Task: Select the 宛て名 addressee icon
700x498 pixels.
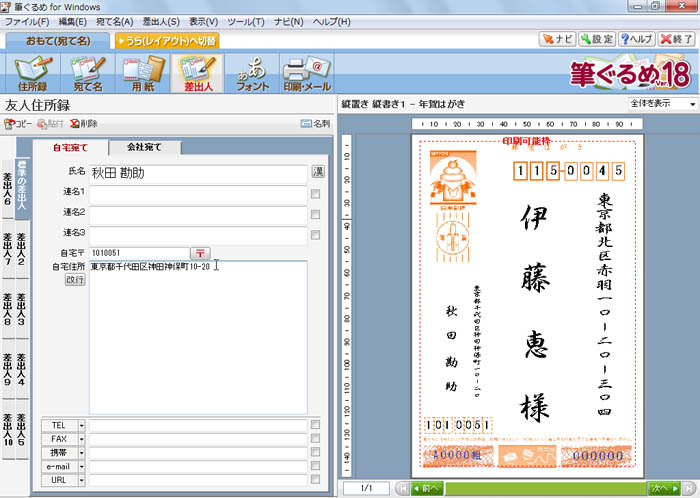Action: point(88,71)
